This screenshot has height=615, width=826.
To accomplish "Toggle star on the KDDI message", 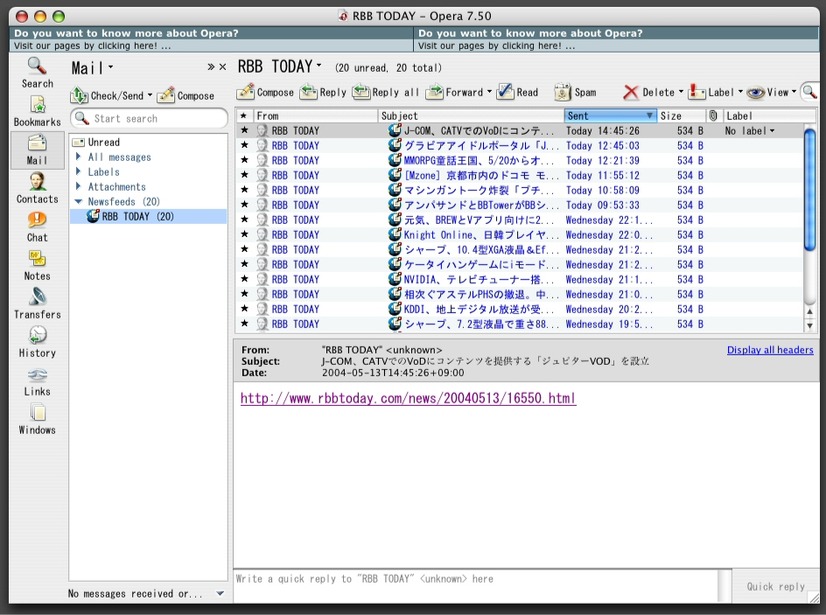I will click(x=244, y=309).
